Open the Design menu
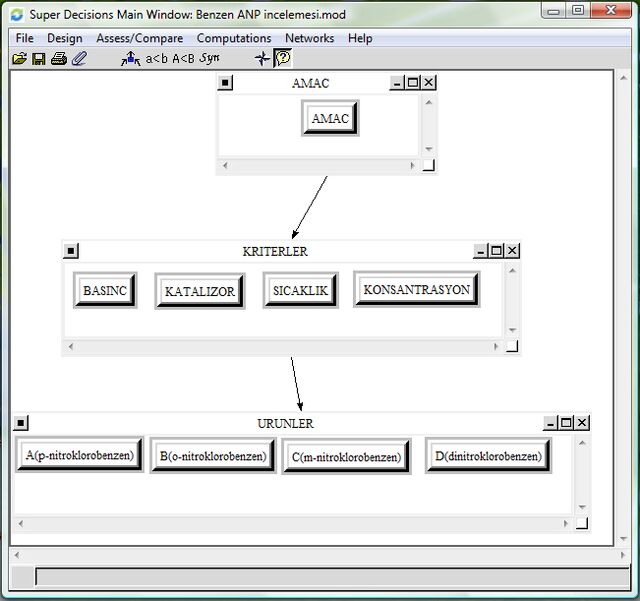 click(65, 38)
